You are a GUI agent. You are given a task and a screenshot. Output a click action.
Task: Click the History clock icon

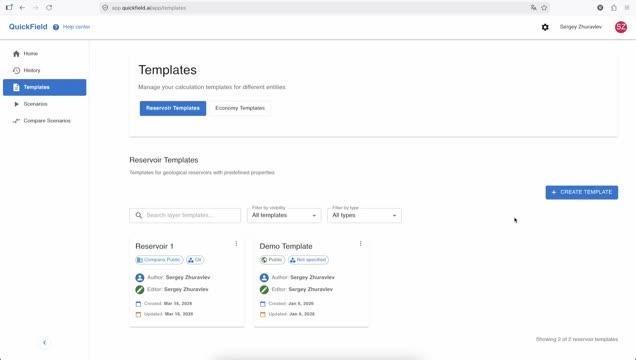(x=16, y=71)
